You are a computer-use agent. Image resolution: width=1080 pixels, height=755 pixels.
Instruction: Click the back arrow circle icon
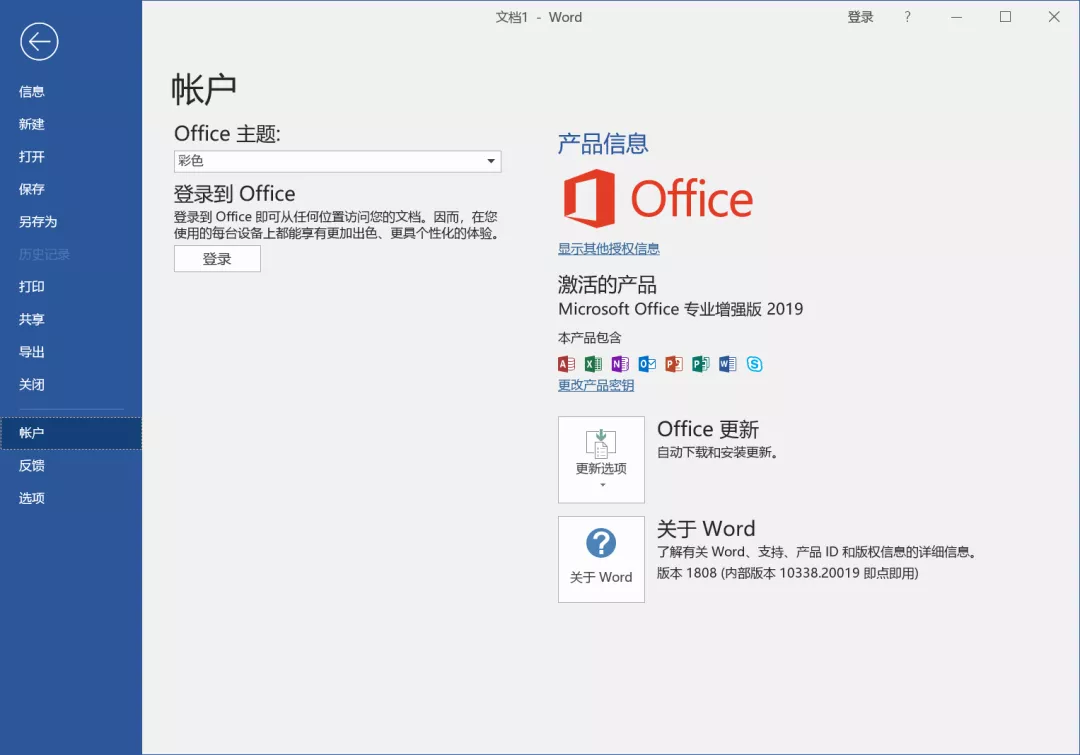[x=39, y=42]
